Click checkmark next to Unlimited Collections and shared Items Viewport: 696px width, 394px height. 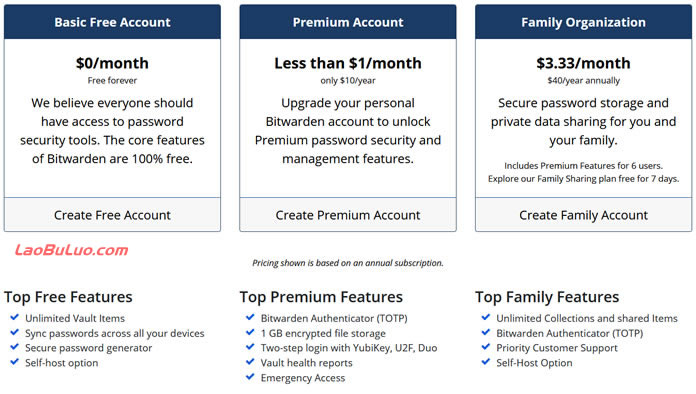486,317
